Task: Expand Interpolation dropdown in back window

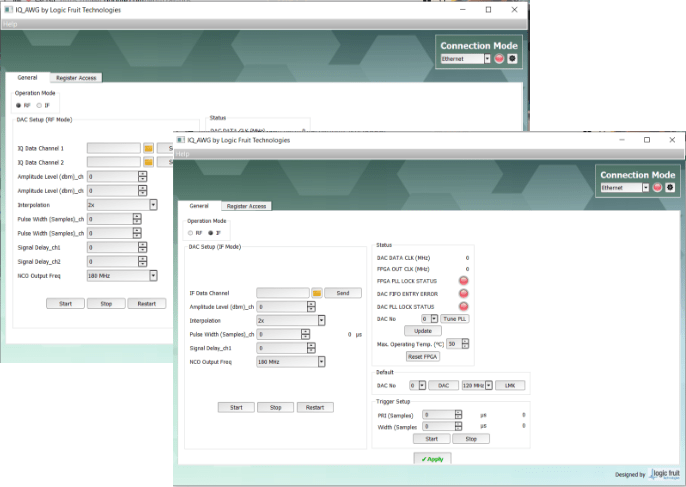Action: coord(153,205)
